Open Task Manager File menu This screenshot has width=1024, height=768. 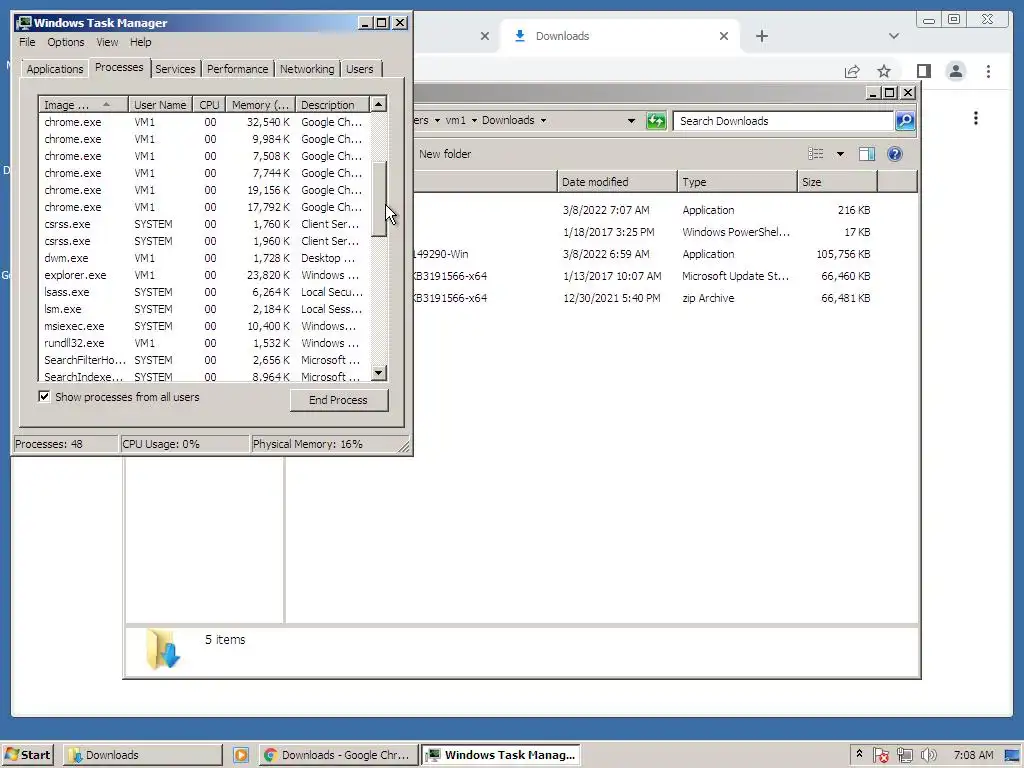(x=27, y=42)
